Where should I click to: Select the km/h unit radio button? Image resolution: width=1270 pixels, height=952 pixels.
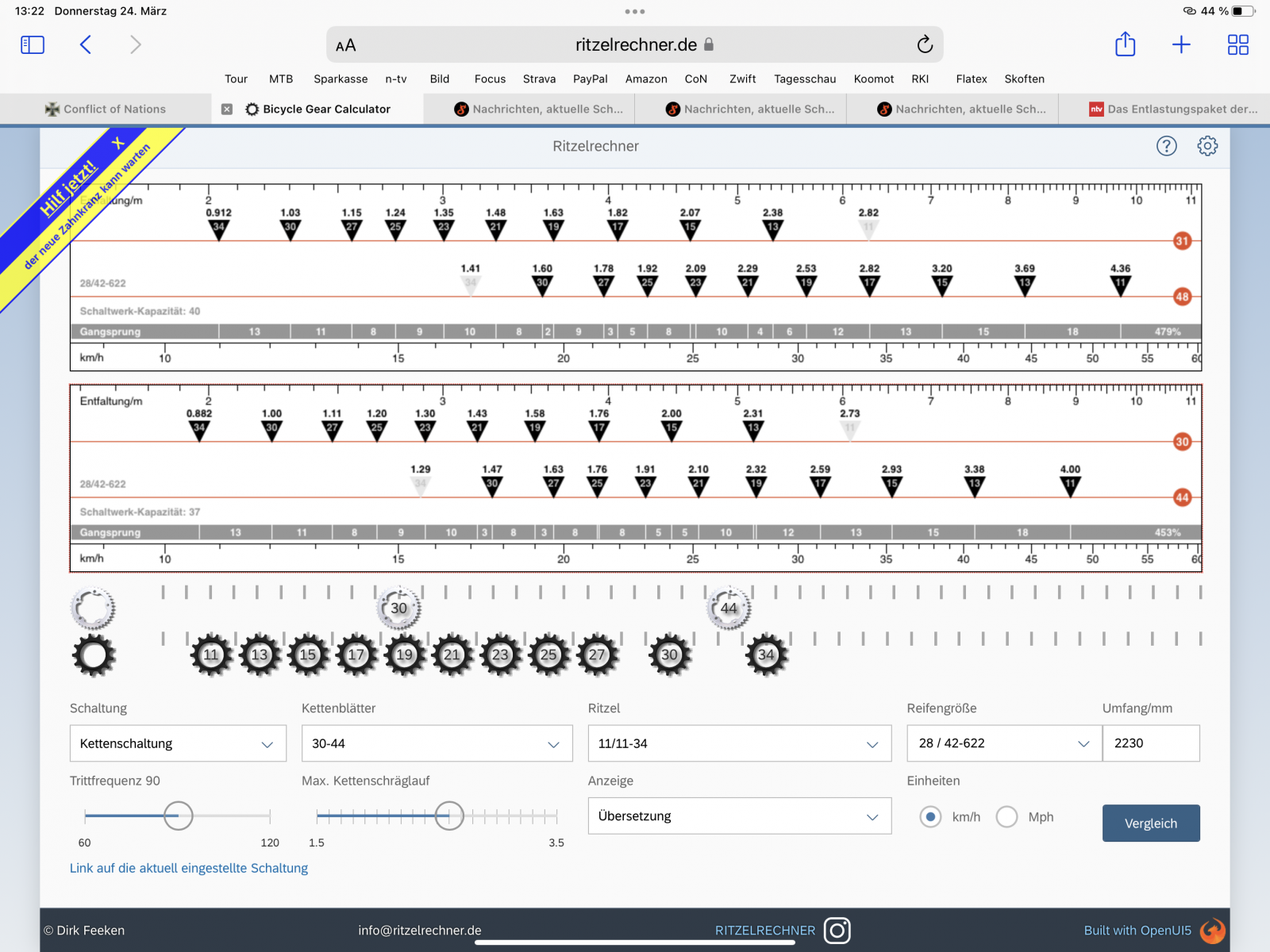point(930,816)
